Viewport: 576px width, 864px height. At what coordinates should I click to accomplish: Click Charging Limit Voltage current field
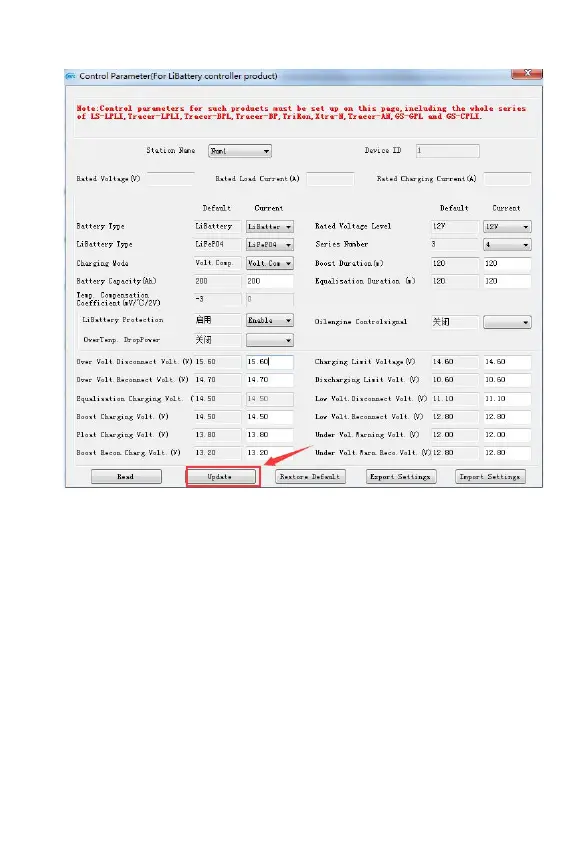507,362
